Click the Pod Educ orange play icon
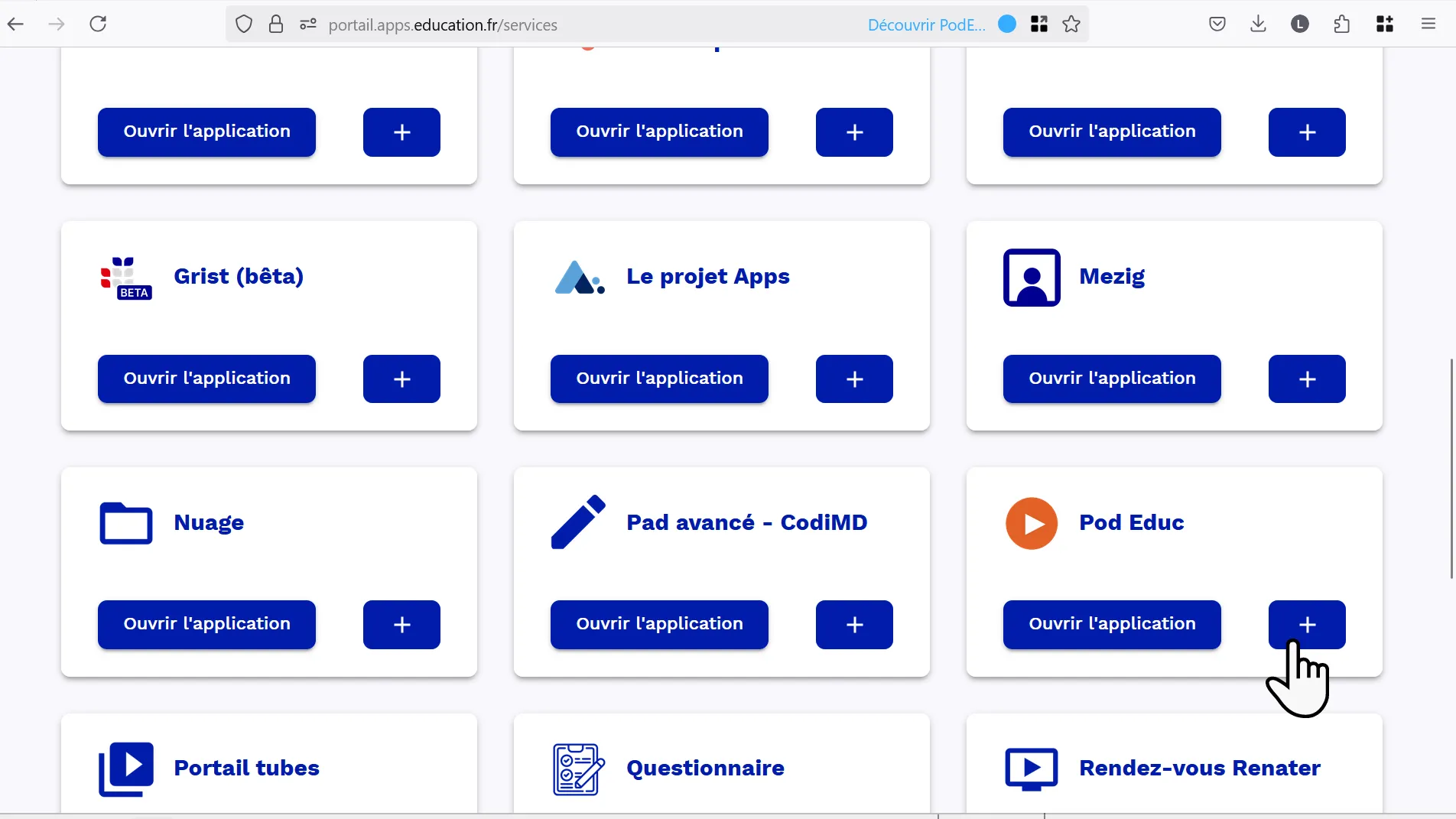Screen dimensions: 1456x819 [1032, 523]
